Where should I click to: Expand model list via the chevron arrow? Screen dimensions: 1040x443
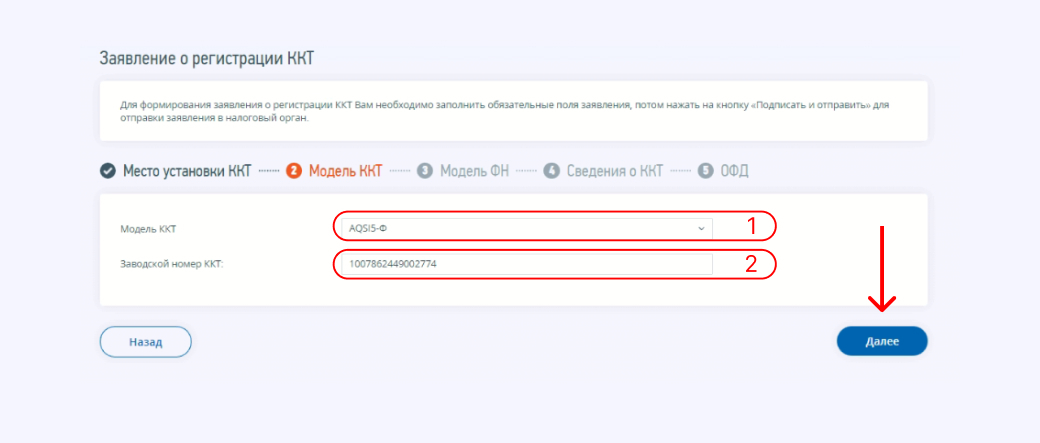tap(700, 228)
